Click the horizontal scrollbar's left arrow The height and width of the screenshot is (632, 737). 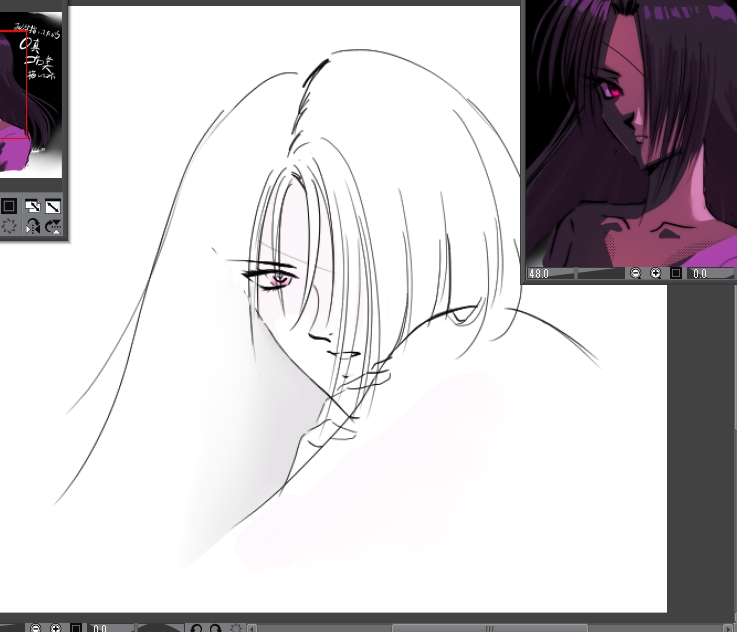(253, 628)
